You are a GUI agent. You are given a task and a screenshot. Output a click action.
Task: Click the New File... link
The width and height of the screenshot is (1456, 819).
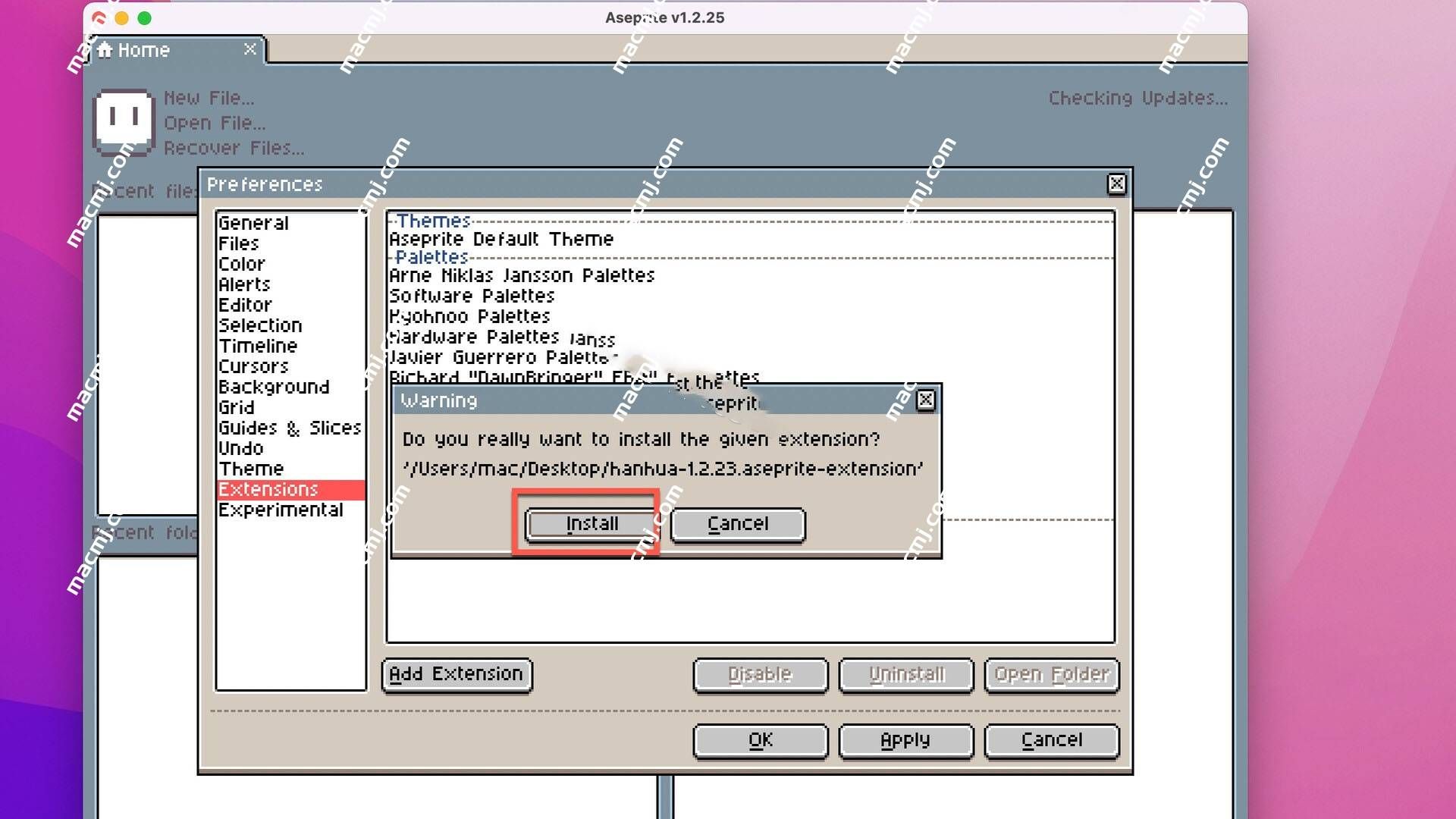209,98
